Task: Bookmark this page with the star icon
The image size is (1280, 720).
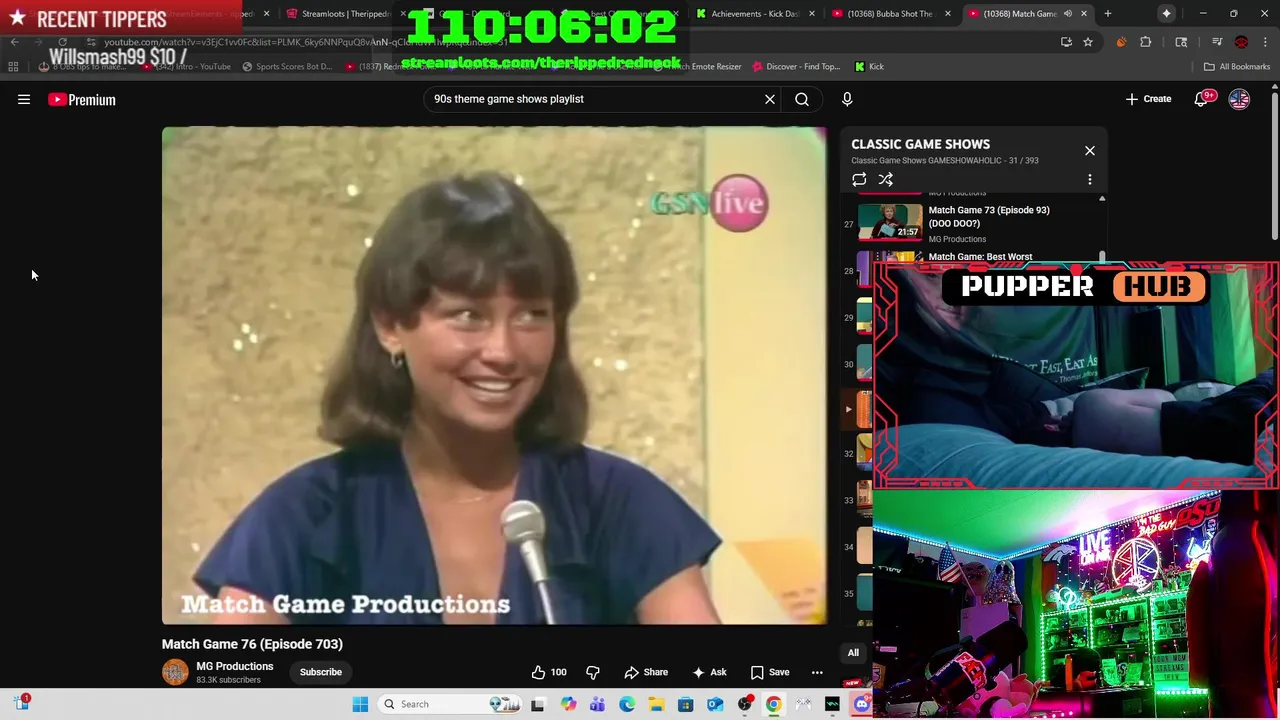Action: click(1088, 42)
